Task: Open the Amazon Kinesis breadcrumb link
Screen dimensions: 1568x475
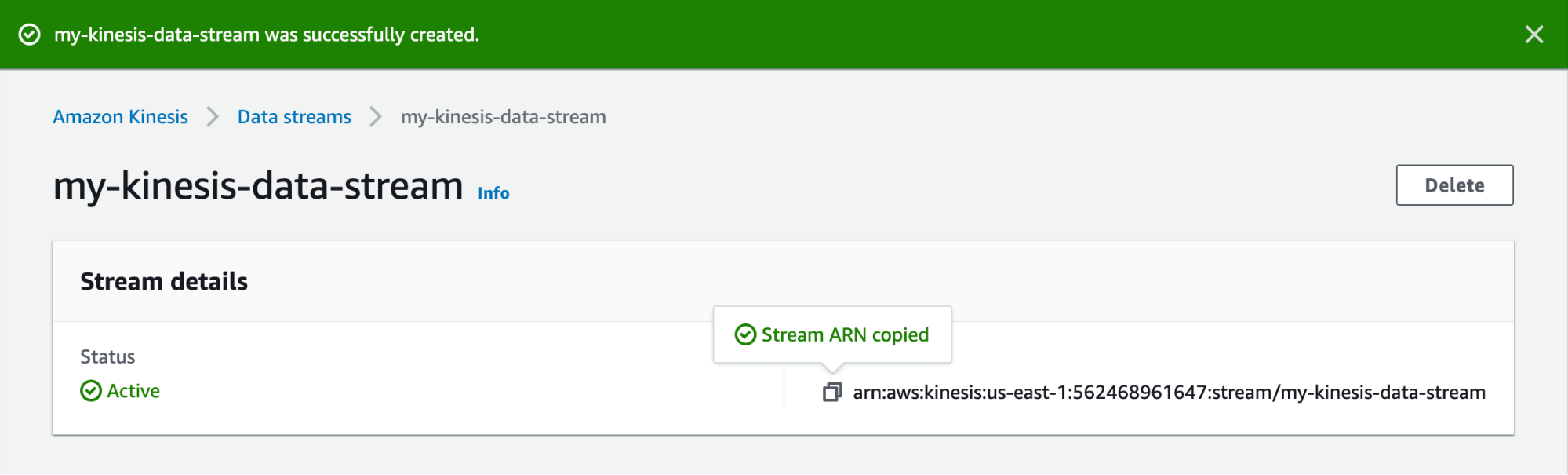Action: (120, 117)
